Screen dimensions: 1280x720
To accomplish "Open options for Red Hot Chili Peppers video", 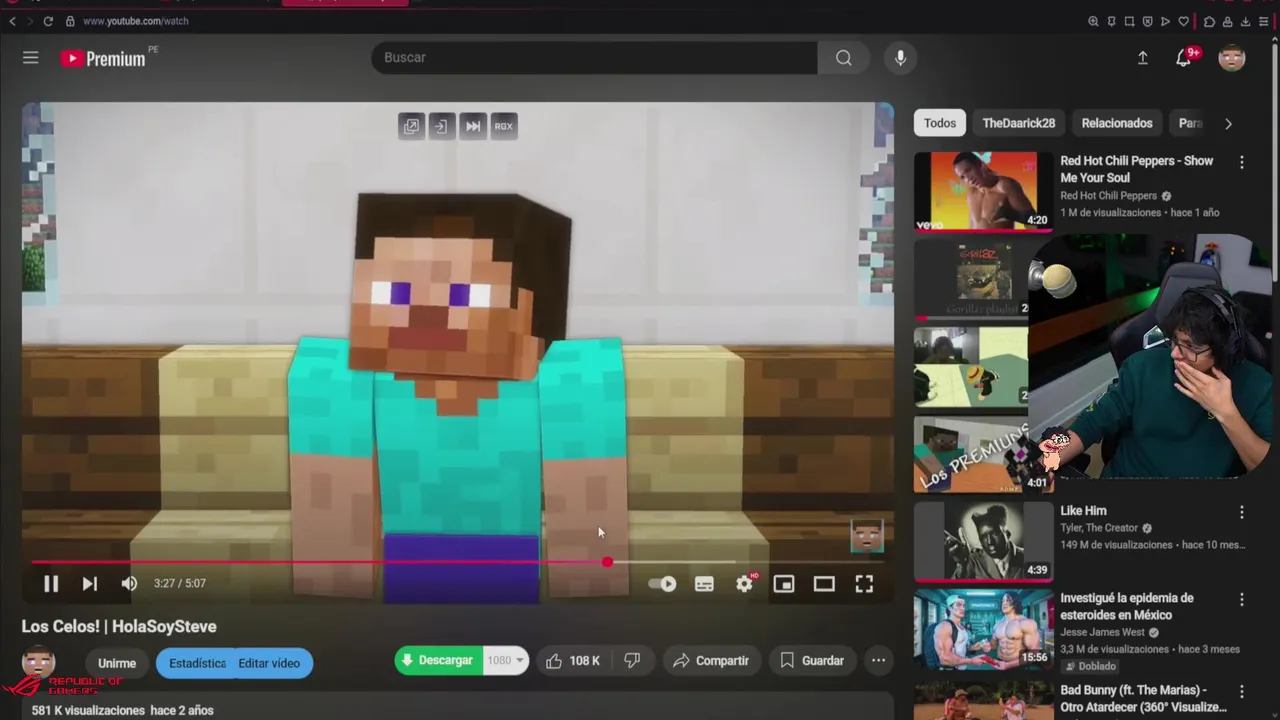I will click(1242, 162).
